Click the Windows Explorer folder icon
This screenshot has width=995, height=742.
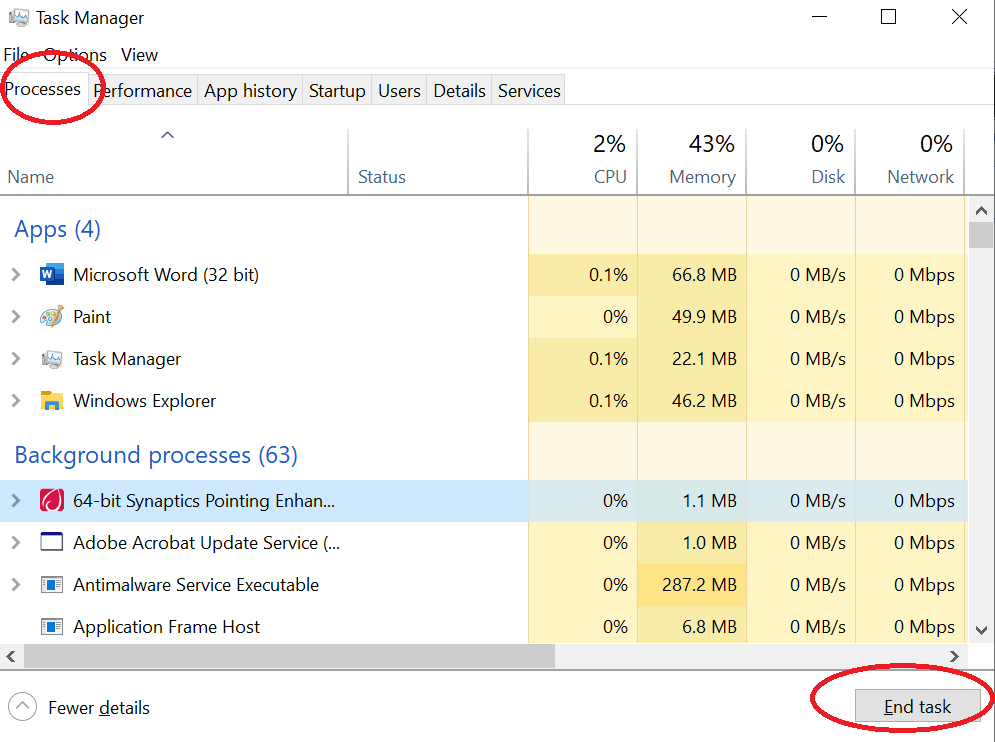coord(51,401)
